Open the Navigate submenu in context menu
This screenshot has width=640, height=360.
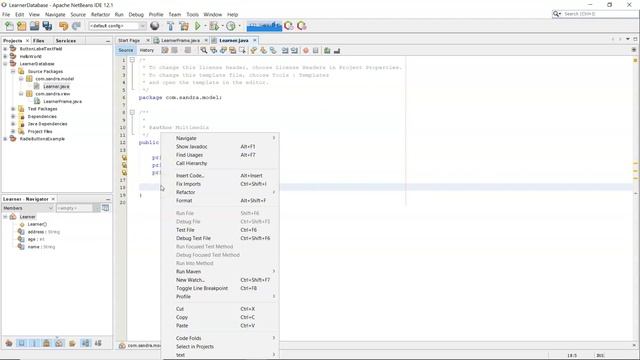click(x=221, y=138)
